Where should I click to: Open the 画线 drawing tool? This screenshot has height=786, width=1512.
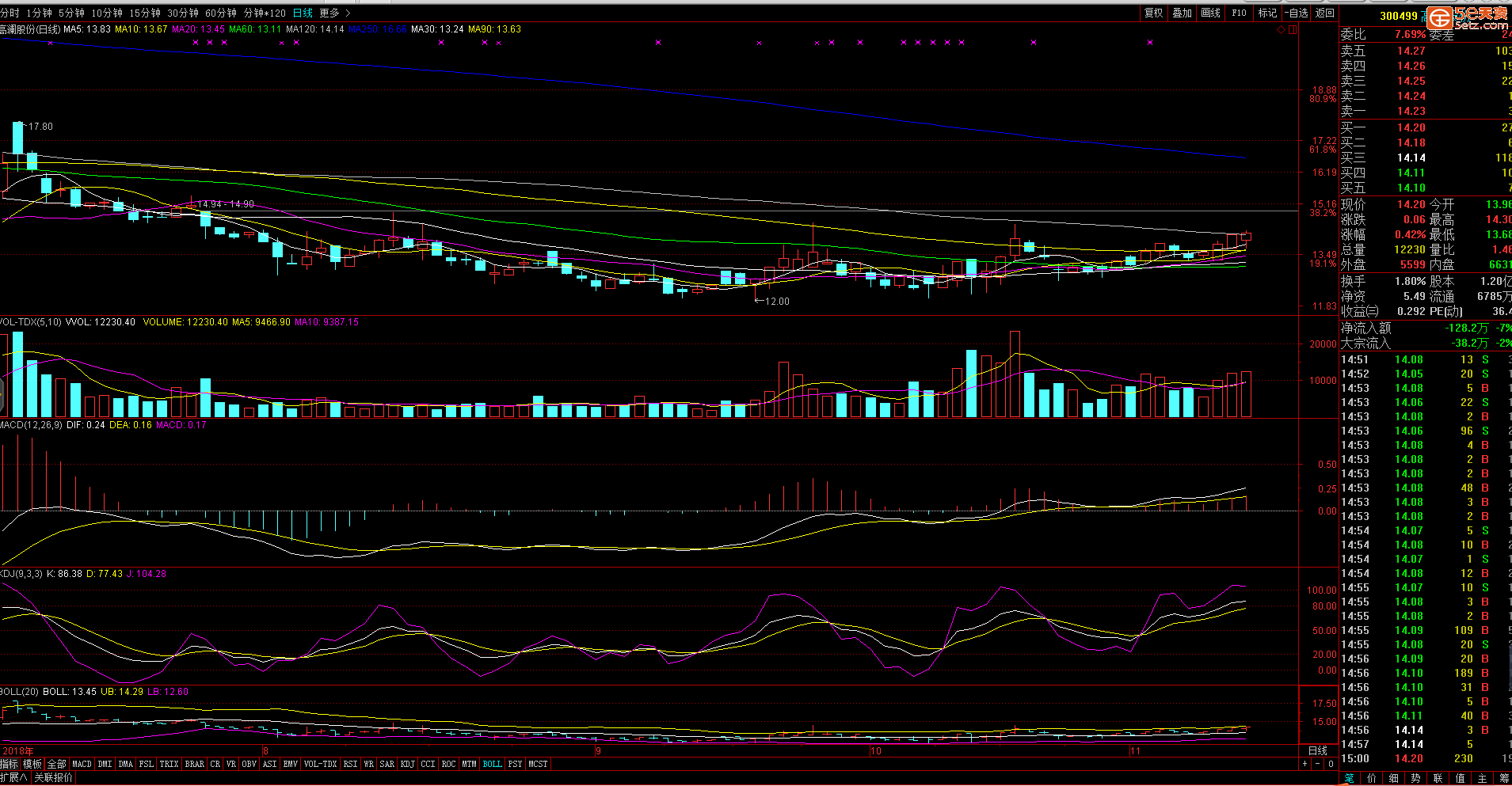[x=1210, y=13]
